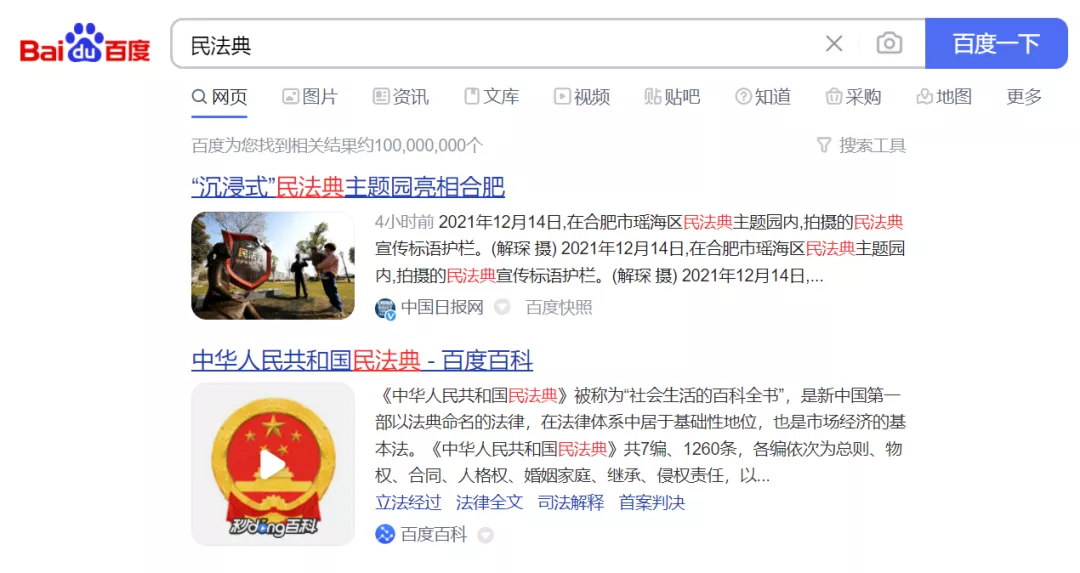Go to the 贴吧 tab
Screen dimensions: 1080x573
tap(672, 97)
